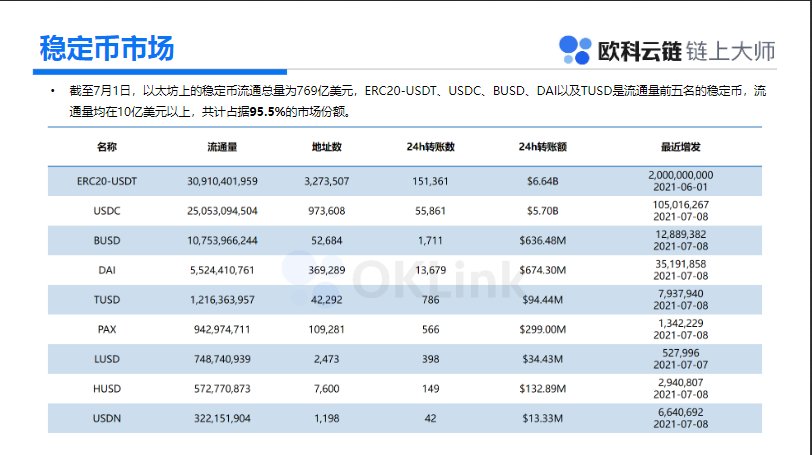
Task: Click circulation value 942,974,711
Action: coord(222,329)
